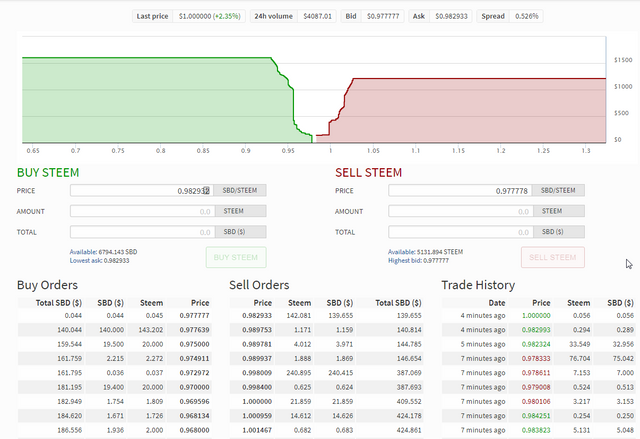Select sell order priced 0.989753
This screenshot has height=439, width=640.
coord(327,330)
